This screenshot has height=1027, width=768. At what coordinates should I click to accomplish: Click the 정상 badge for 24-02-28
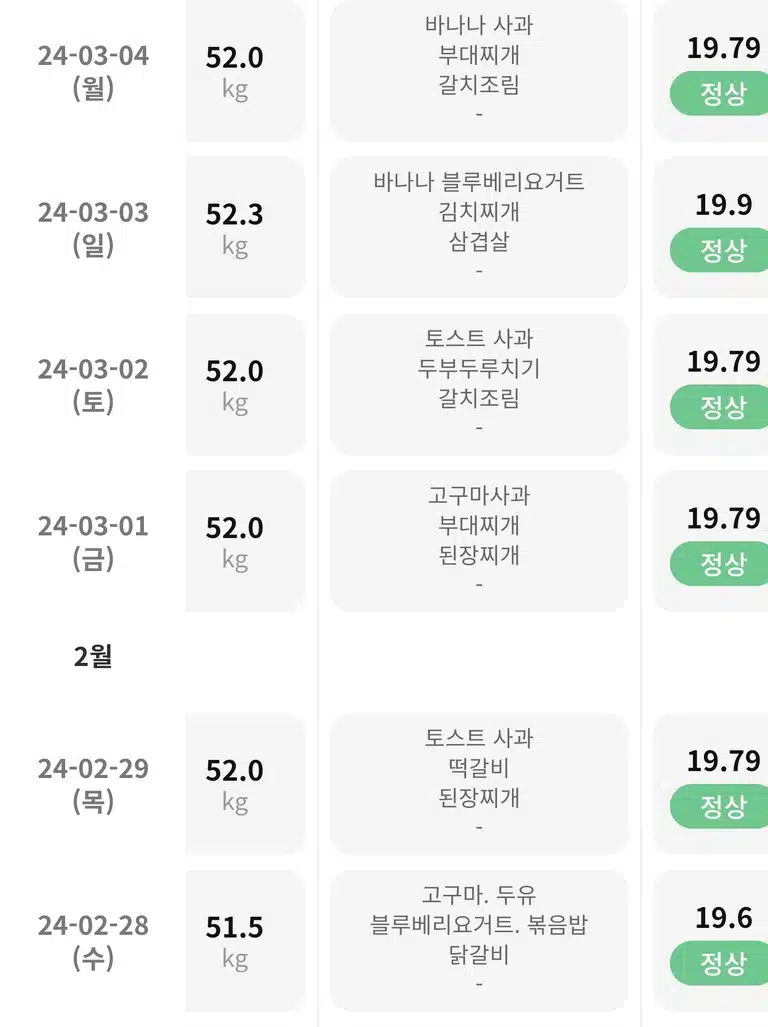(x=720, y=963)
